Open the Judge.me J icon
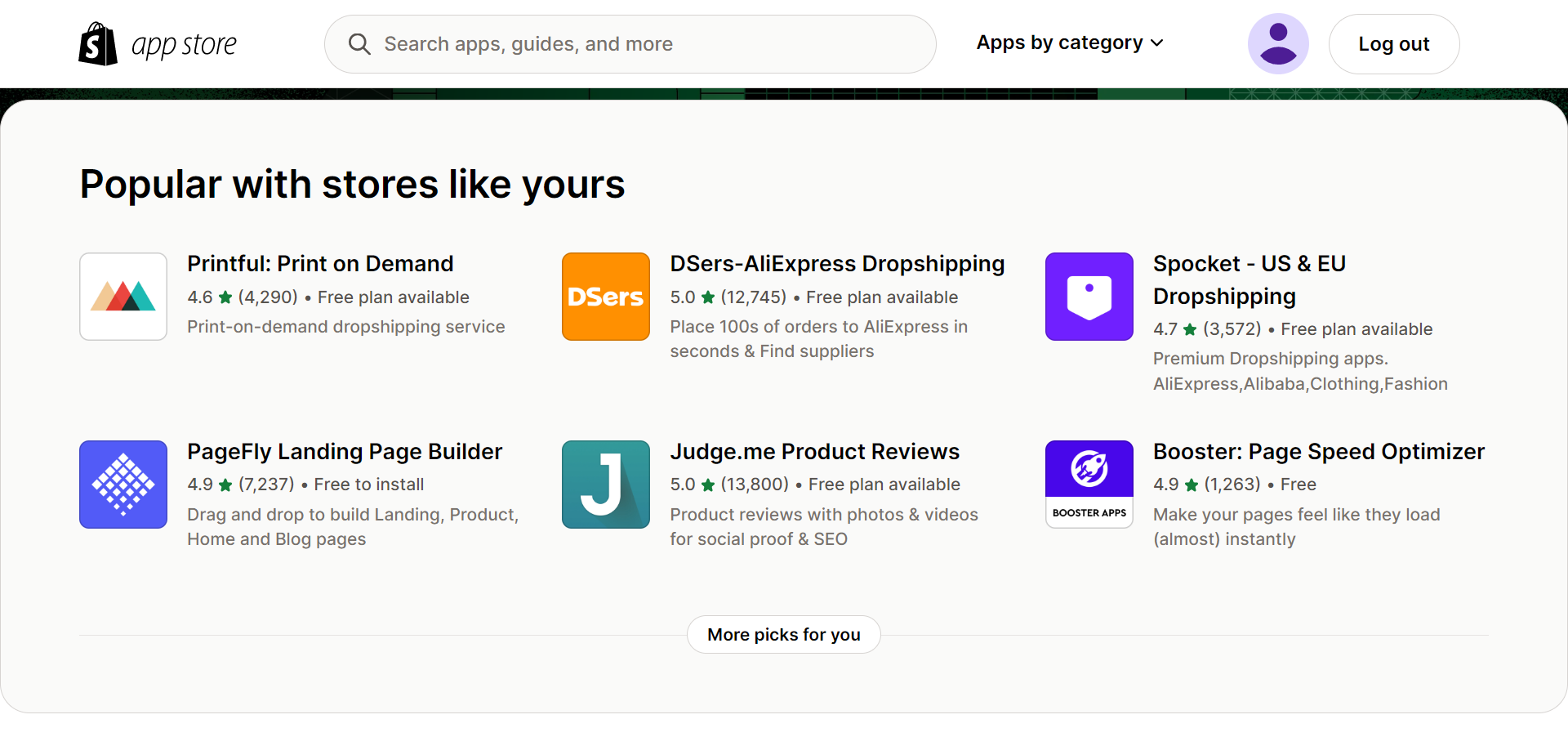Viewport: 1568px width, 737px height. [x=606, y=485]
